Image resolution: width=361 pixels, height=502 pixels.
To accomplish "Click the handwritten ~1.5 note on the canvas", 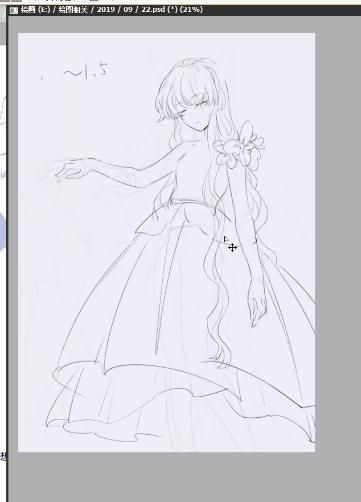I will (86, 71).
